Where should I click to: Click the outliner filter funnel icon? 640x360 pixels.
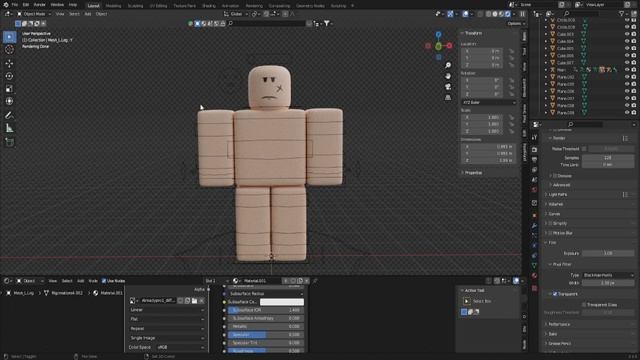click(622, 14)
